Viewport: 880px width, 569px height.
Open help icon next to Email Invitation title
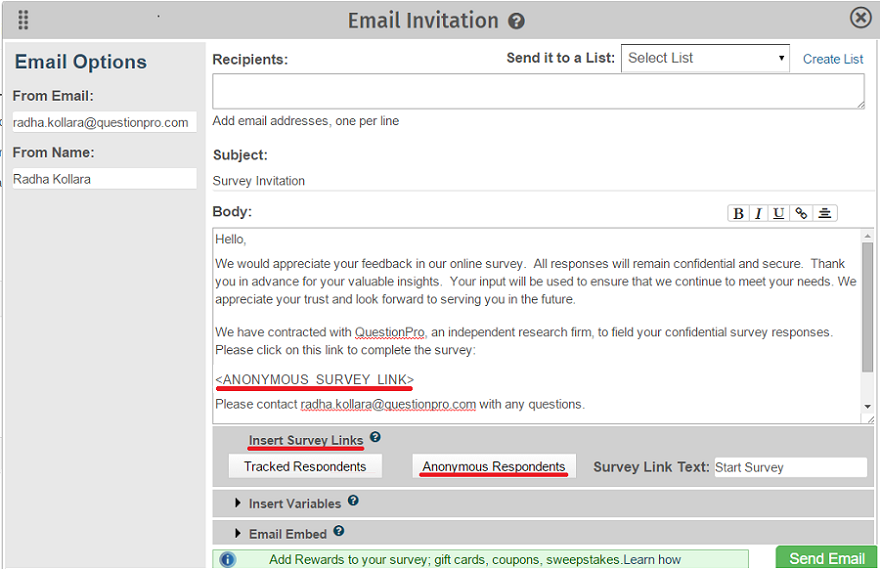click(x=516, y=21)
